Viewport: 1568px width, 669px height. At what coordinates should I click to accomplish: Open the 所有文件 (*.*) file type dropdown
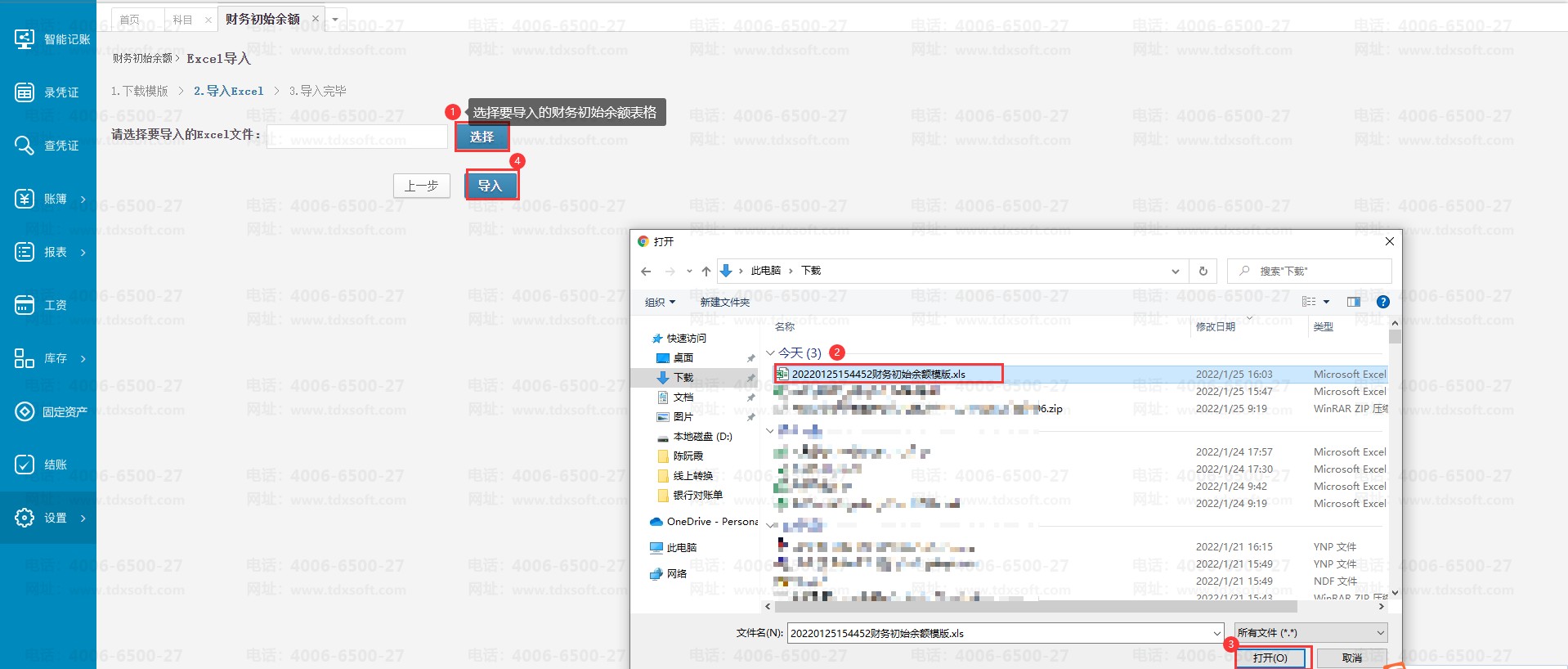point(1311,633)
